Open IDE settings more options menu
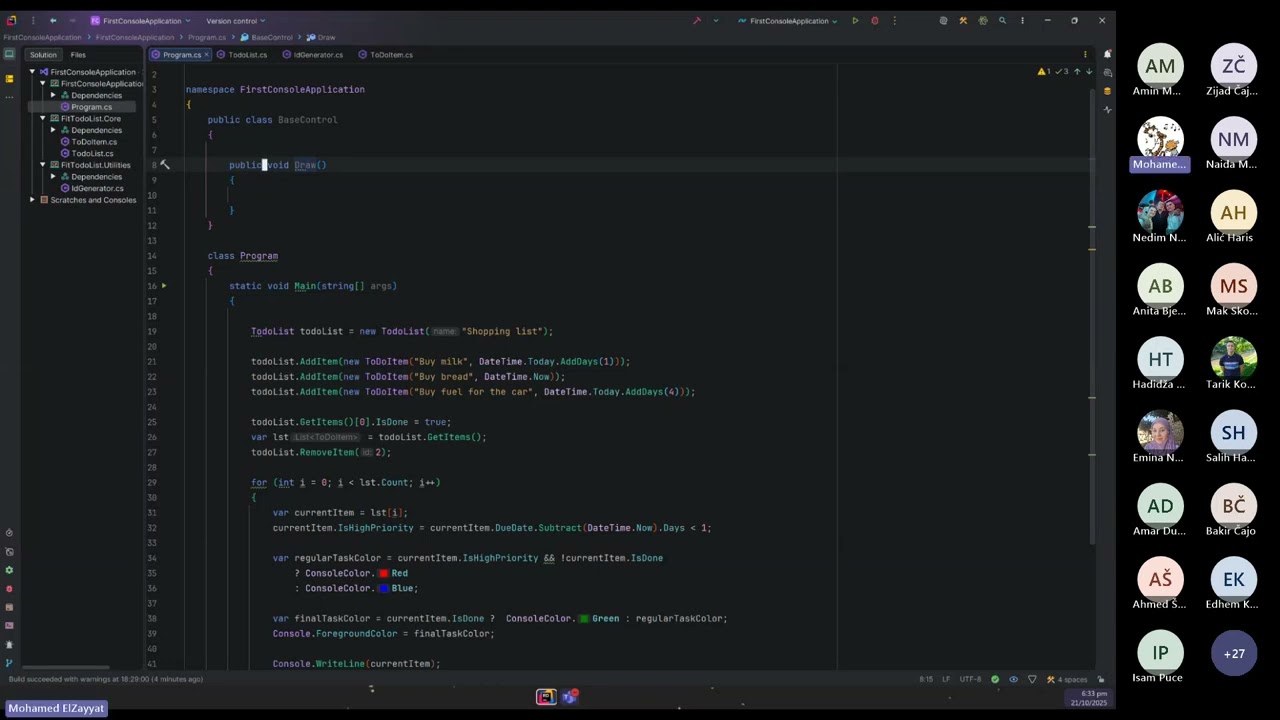 (1022, 21)
